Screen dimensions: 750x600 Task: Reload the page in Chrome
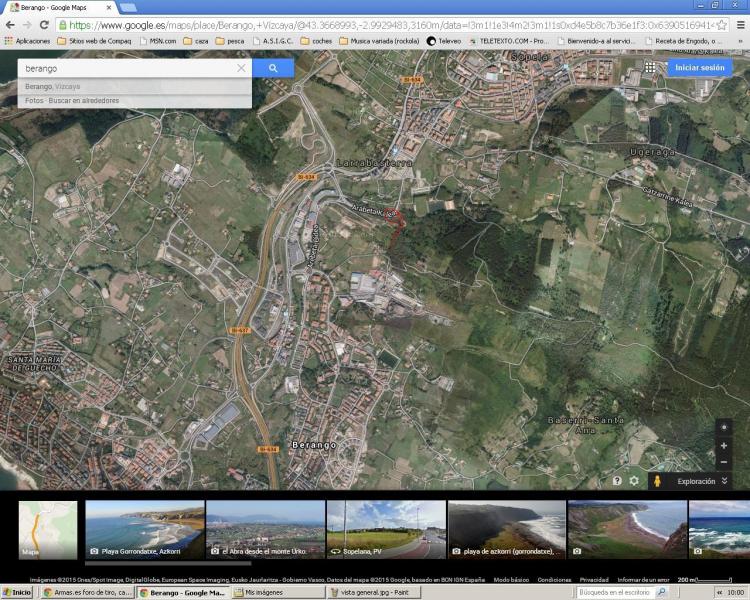[43, 24]
